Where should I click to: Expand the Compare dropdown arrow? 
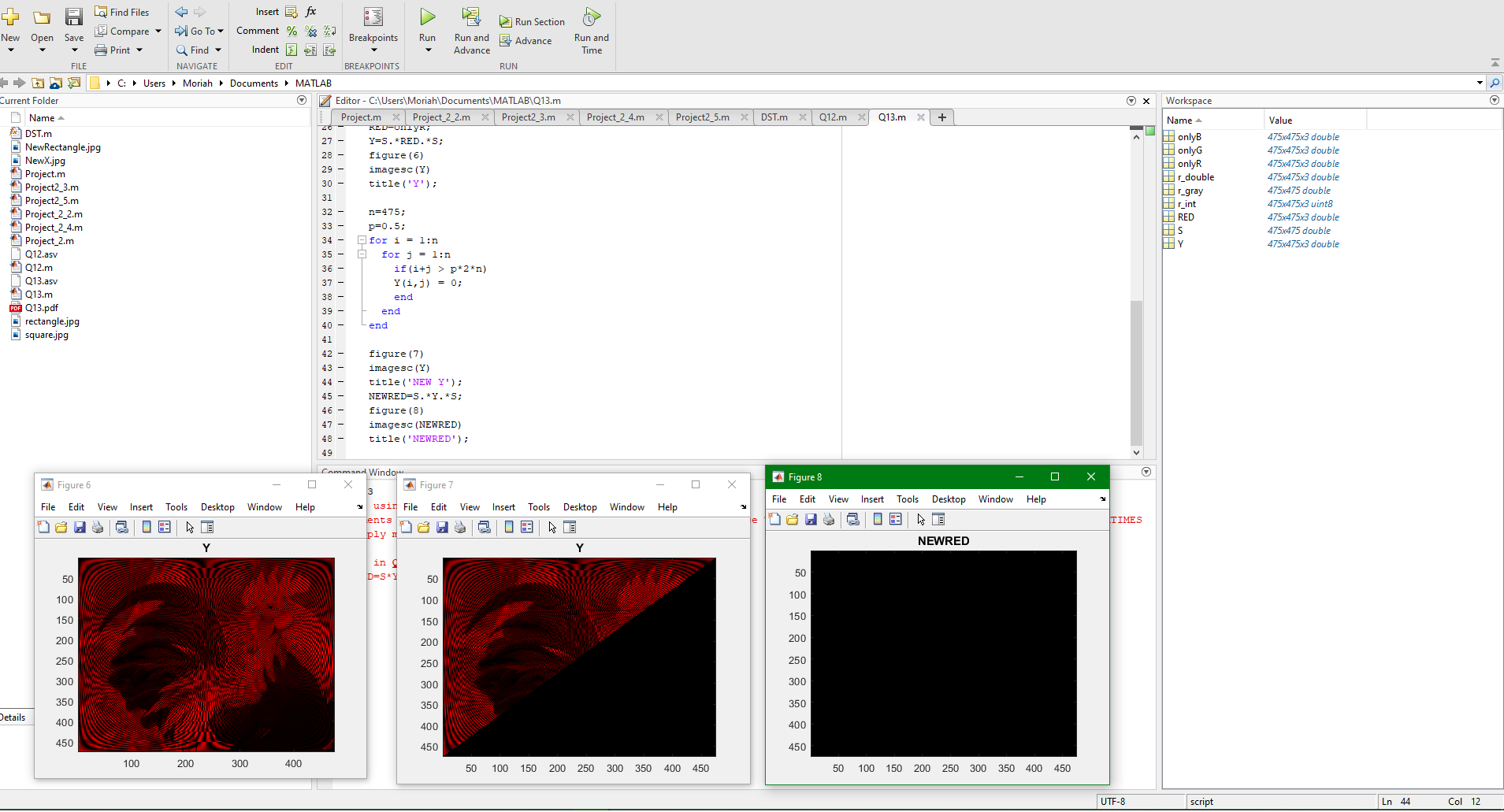[158, 32]
